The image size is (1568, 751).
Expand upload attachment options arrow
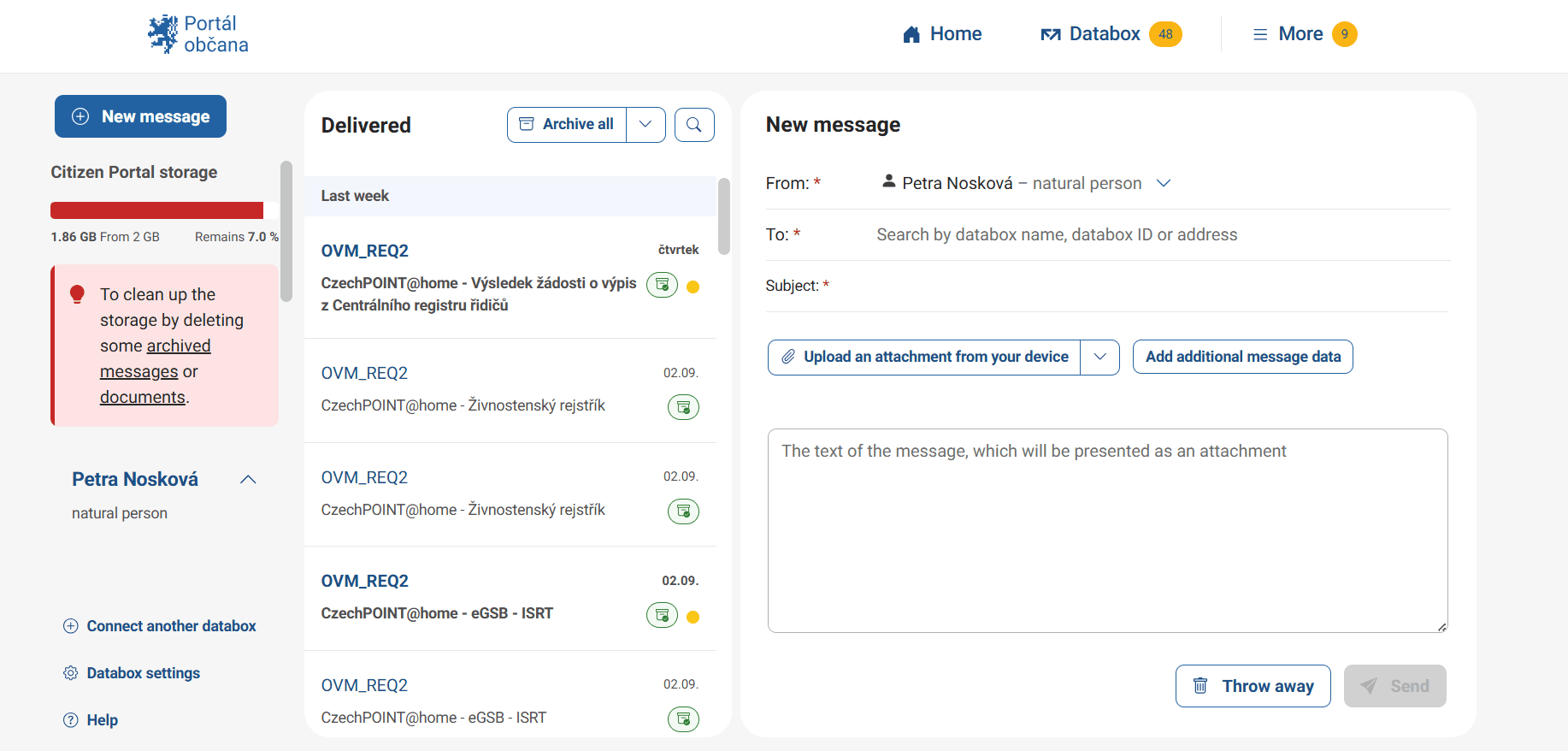point(1100,357)
